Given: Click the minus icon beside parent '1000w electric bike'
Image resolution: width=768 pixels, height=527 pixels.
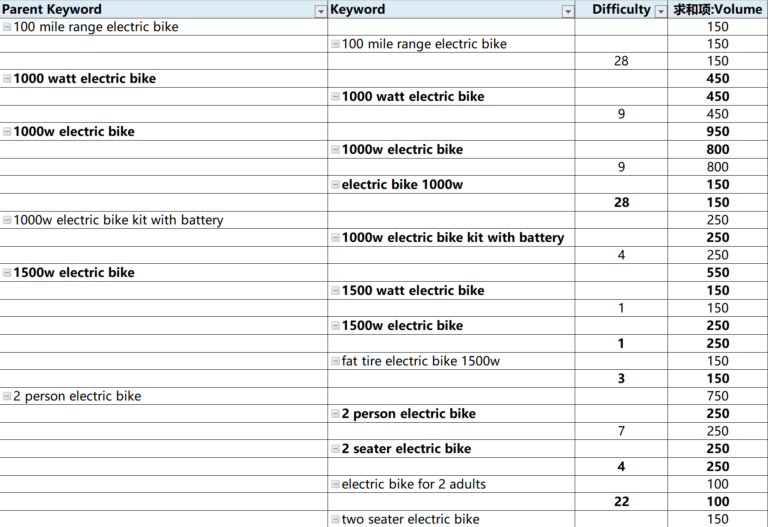Looking at the screenshot, I should tap(7, 132).
